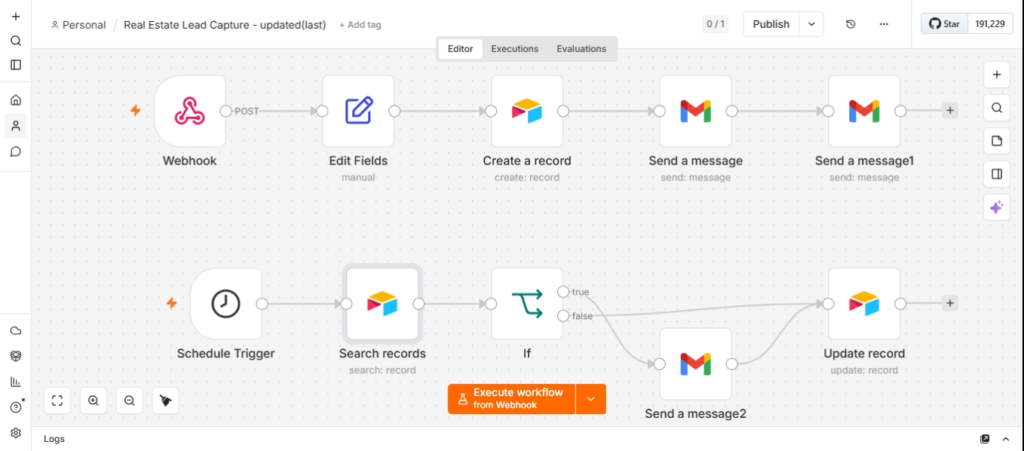Open the bar chart insights icon
The image size is (1024, 451).
(16, 382)
